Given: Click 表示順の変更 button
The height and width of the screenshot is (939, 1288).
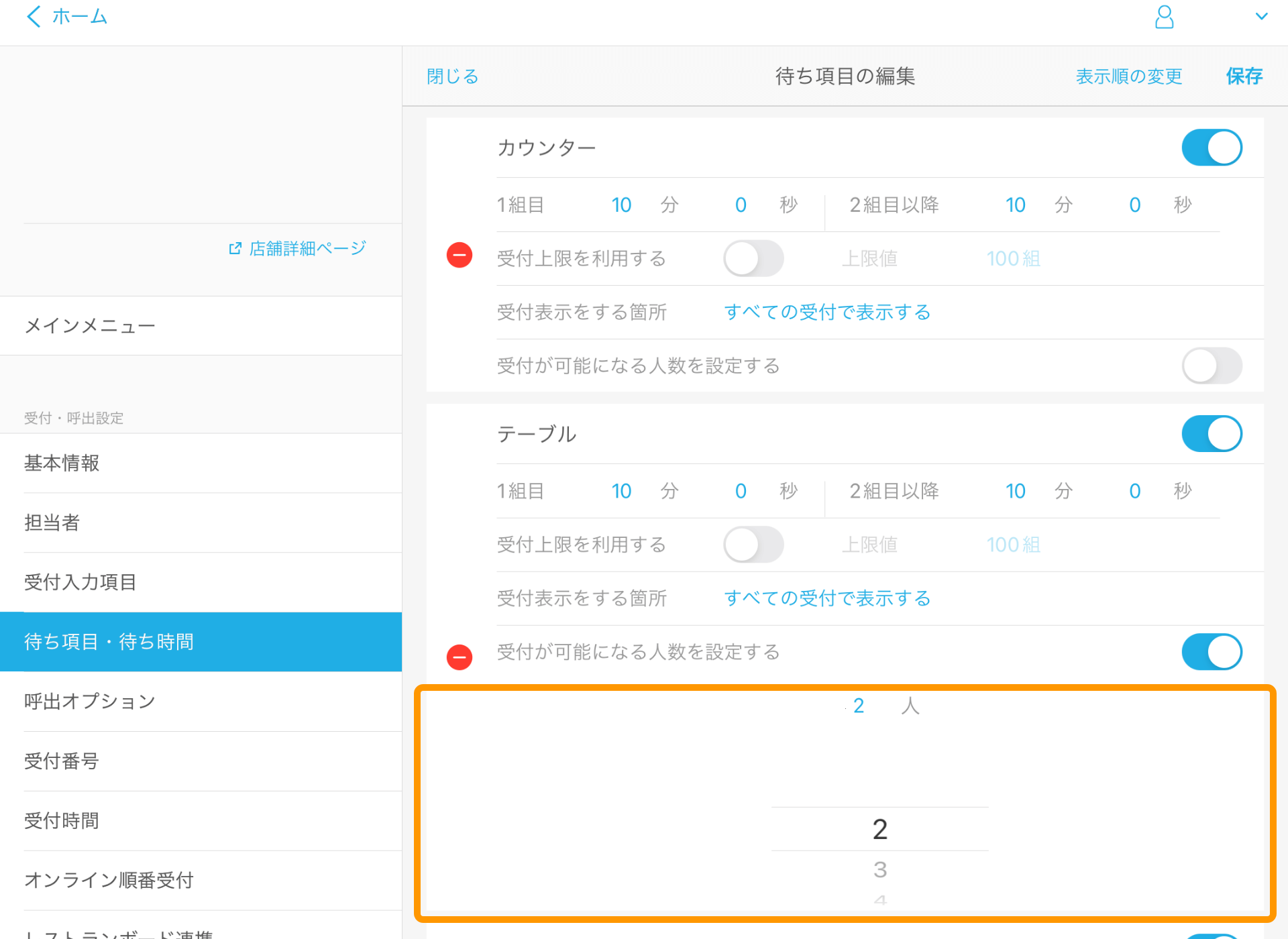Looking at the screenshot, I should pos(1129,76).
